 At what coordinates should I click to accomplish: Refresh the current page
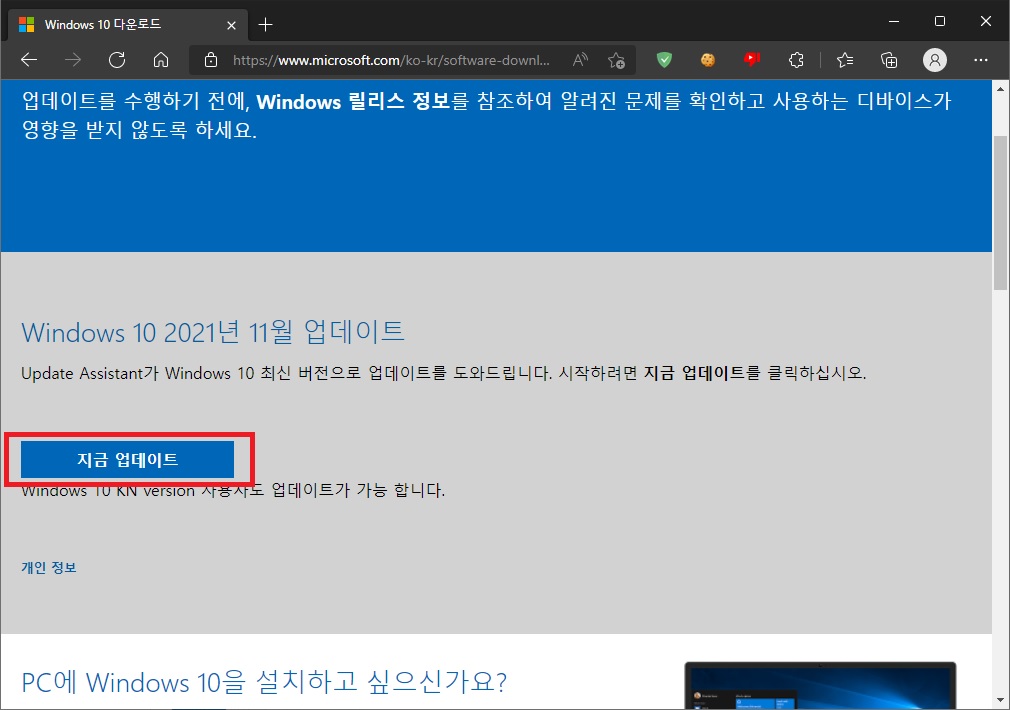[117, 60]
